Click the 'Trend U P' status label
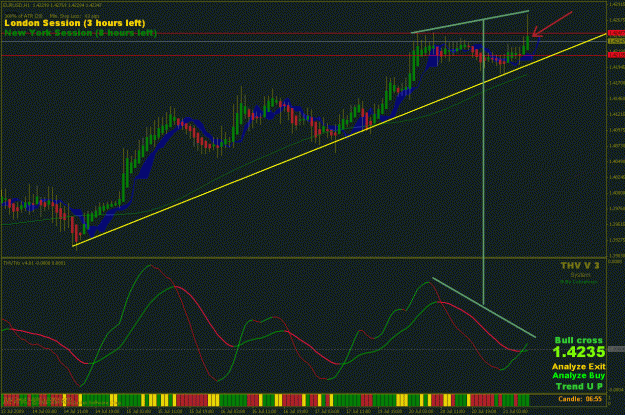The width and height of the screenshot is (625, 415). pos(579,386)
